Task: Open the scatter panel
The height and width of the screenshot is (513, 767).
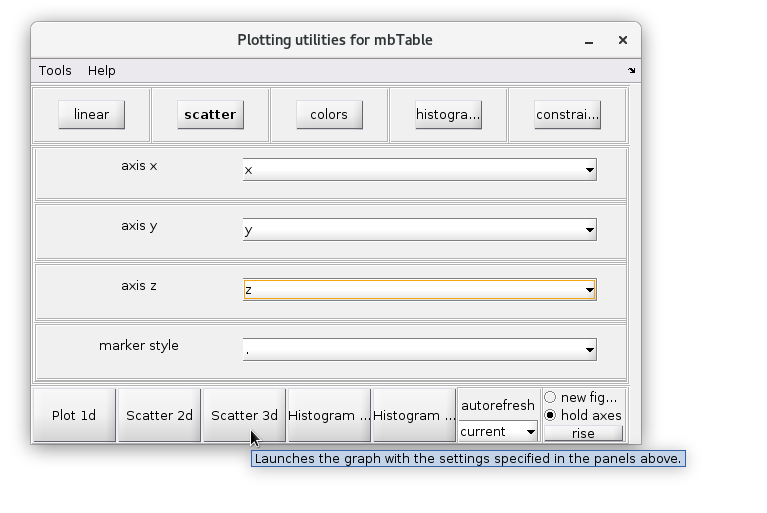Action: click(x=210, y=115)
